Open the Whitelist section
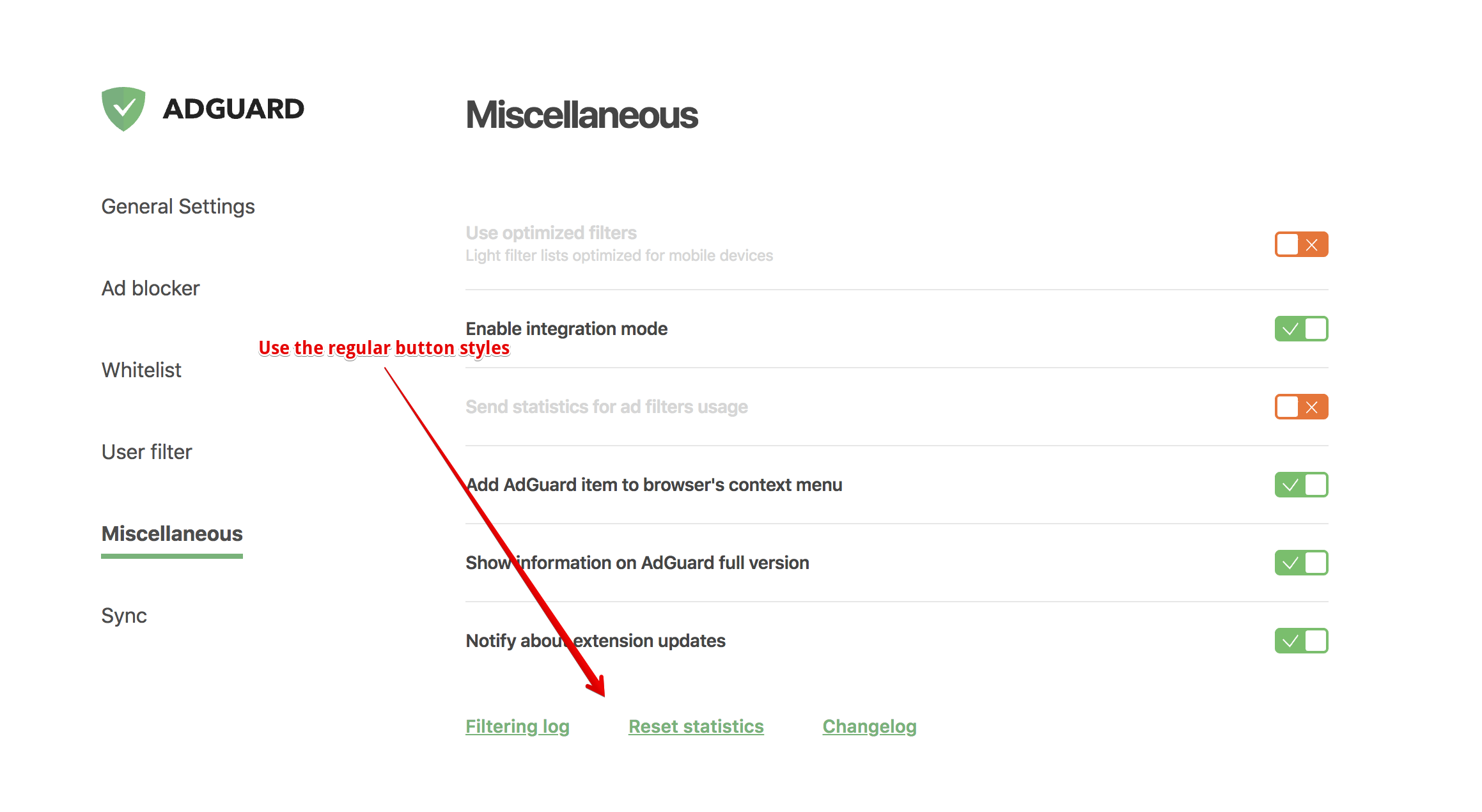 141,370
